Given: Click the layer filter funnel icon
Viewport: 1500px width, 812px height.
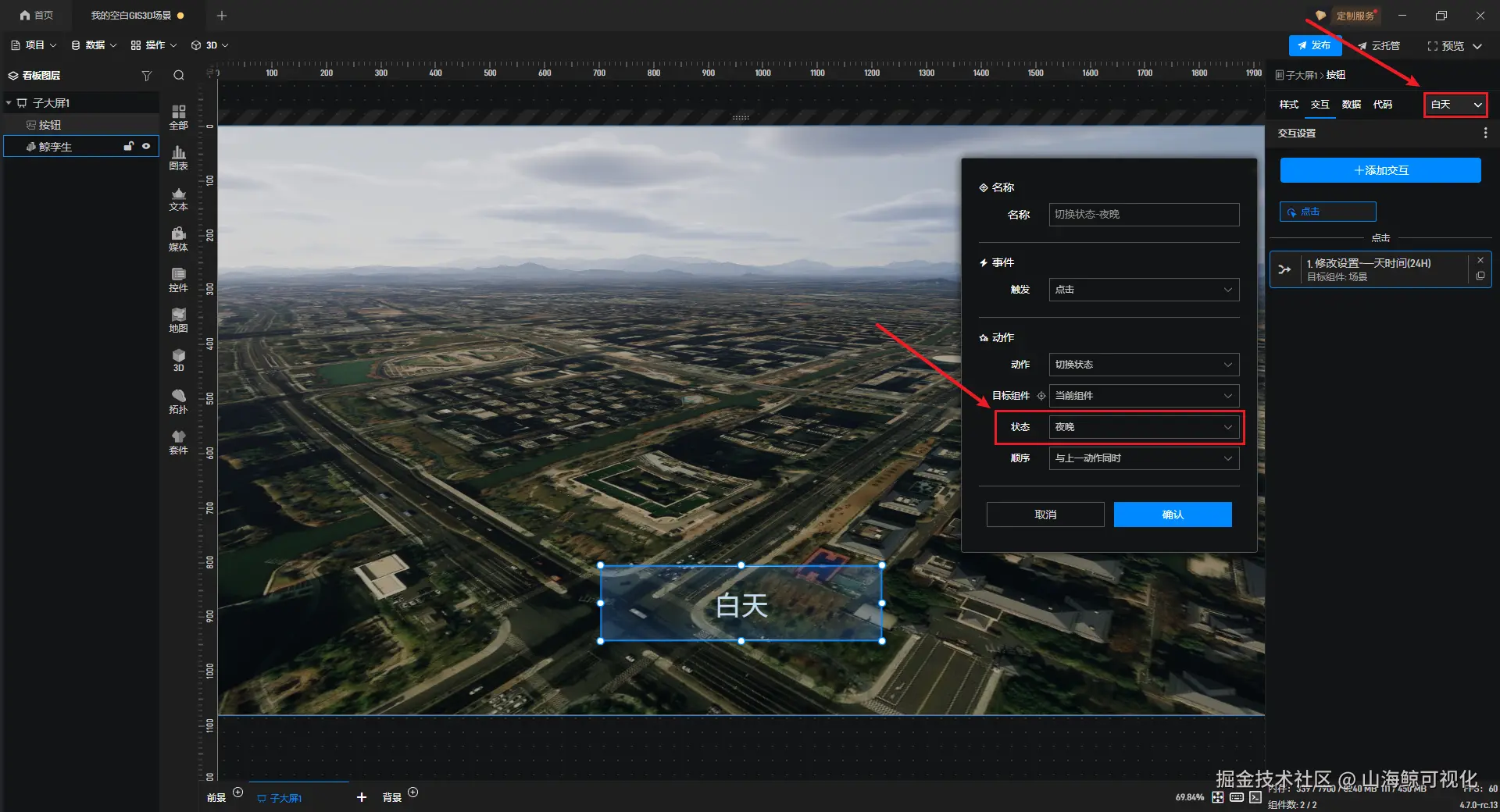Looking at the screenshot, I should tap(146, 76).
